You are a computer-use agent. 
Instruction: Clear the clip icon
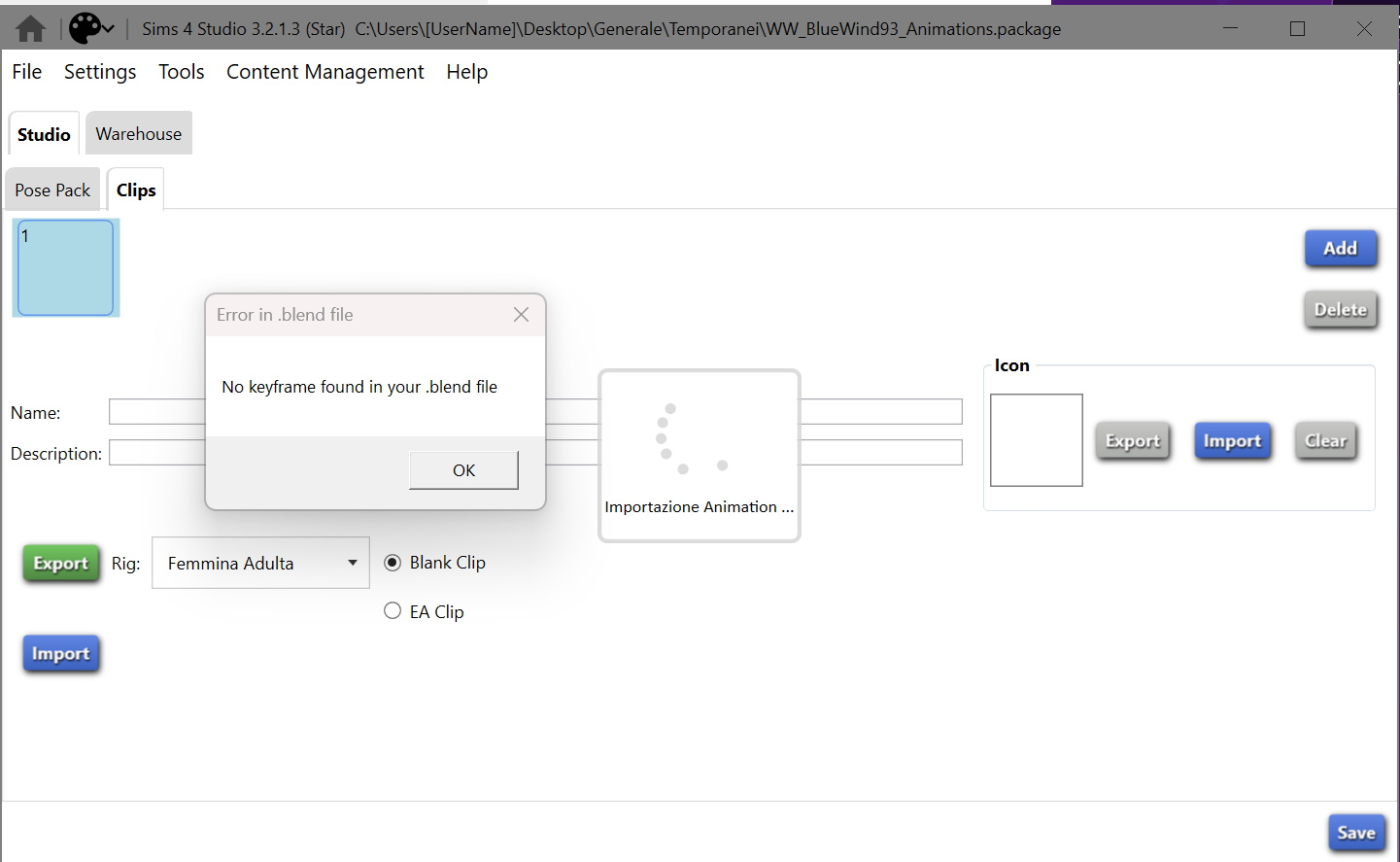click(1326, 441)
